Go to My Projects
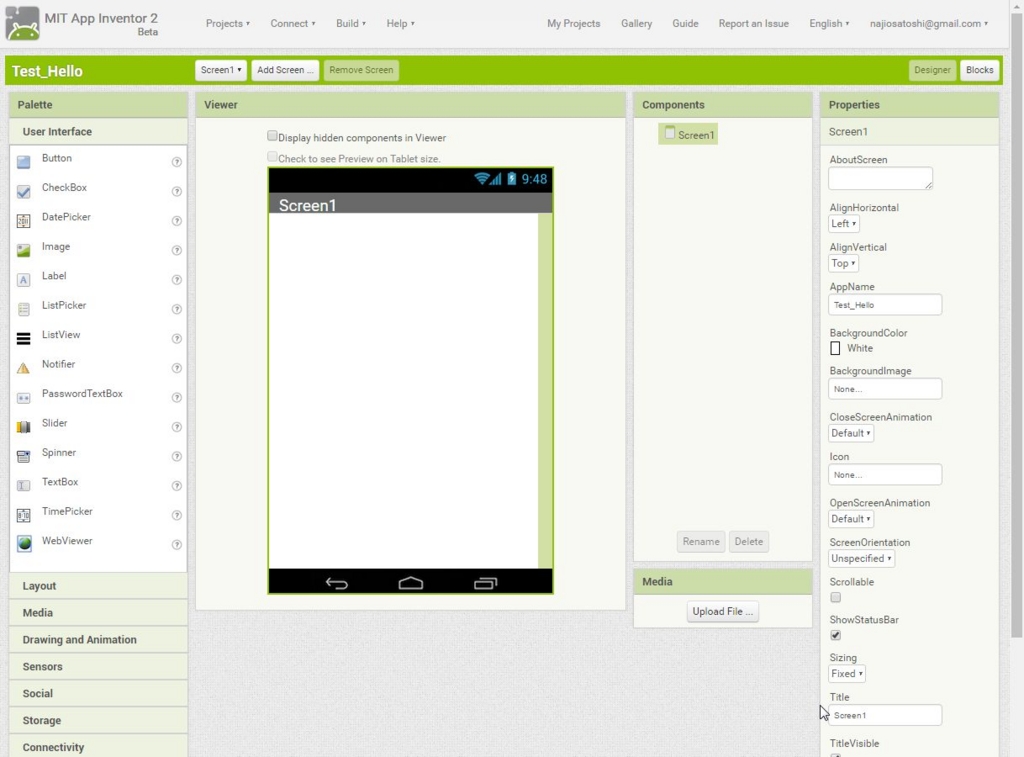 pyautogui.click(x=573, y=24)
